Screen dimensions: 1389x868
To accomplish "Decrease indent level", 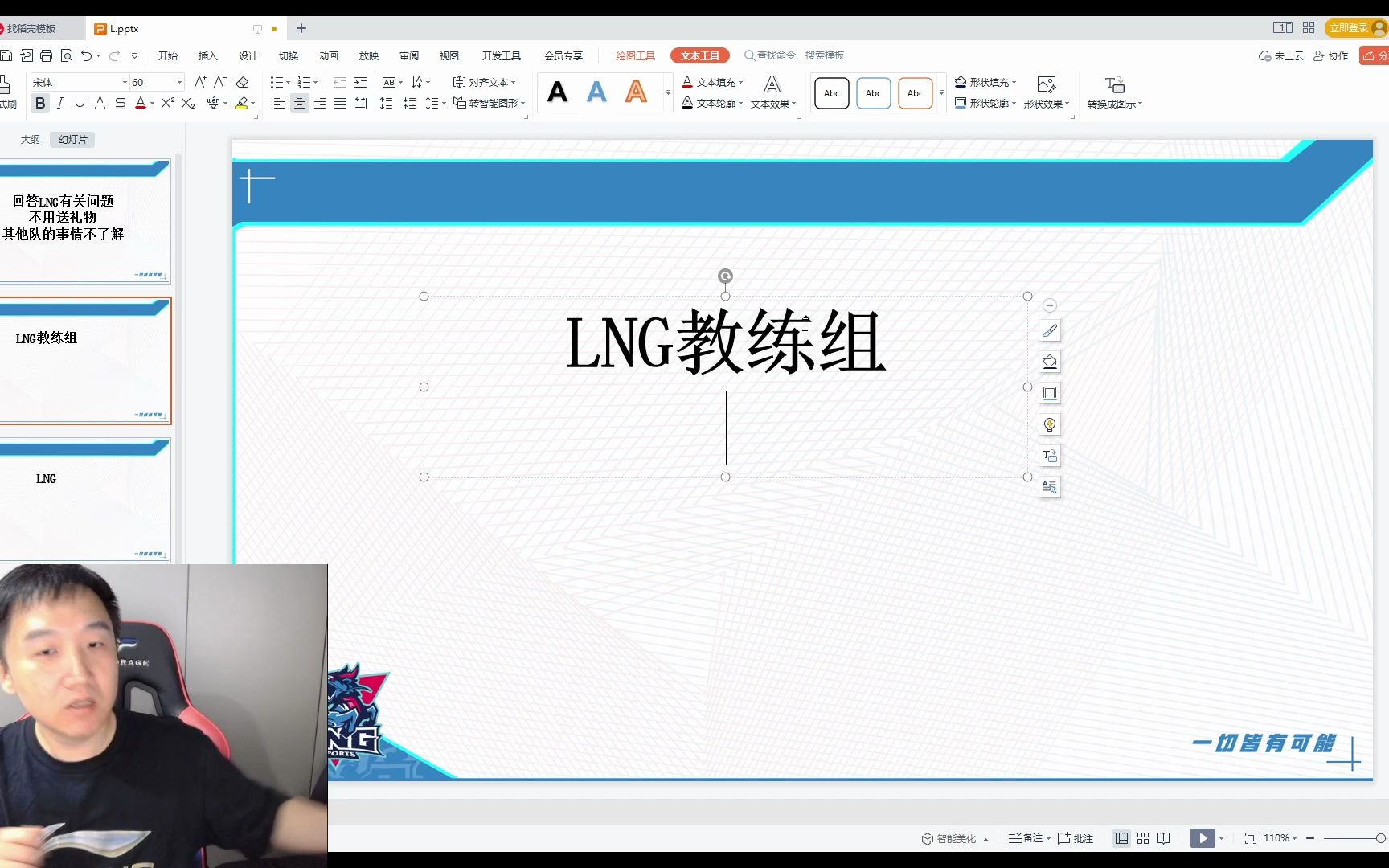I will 340,82.
